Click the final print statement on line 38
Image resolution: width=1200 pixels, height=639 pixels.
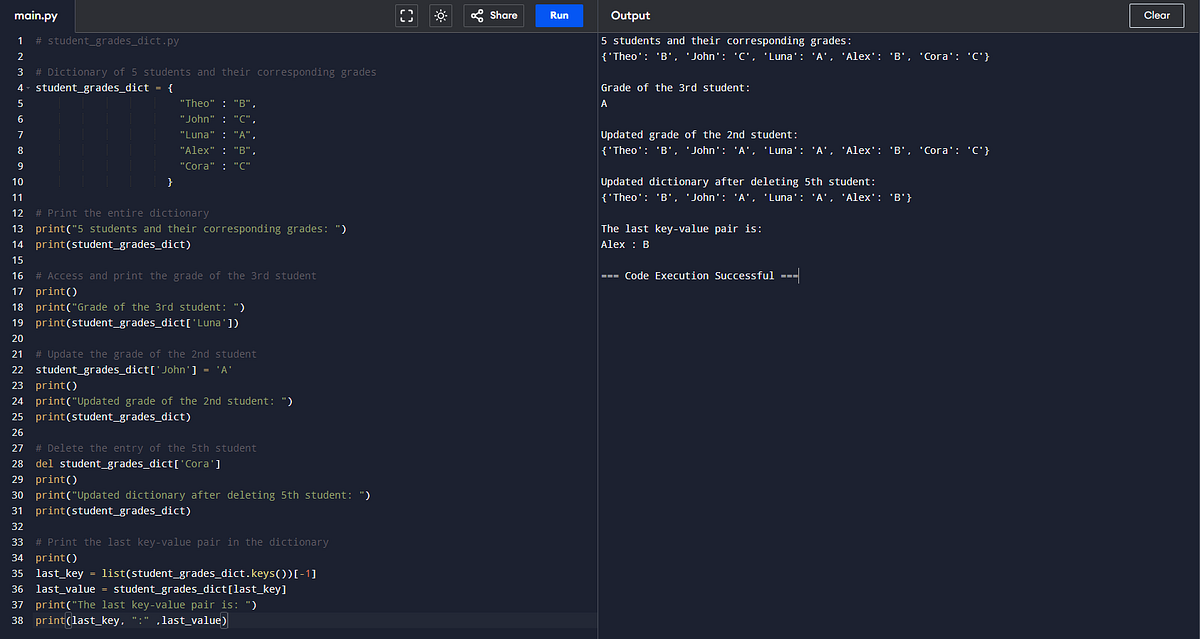[130, 620]
